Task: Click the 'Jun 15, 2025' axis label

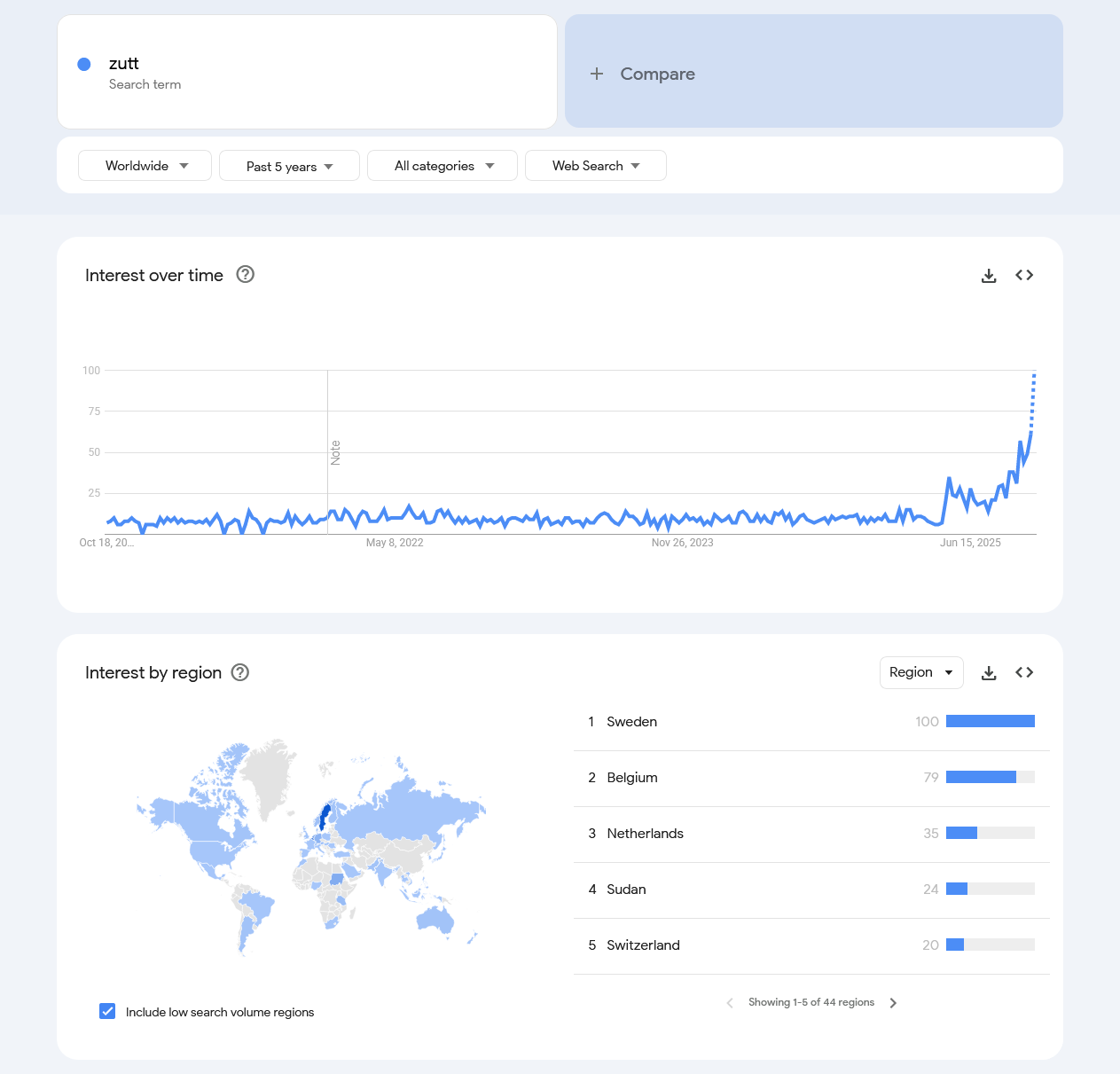Action: point(970,543)
